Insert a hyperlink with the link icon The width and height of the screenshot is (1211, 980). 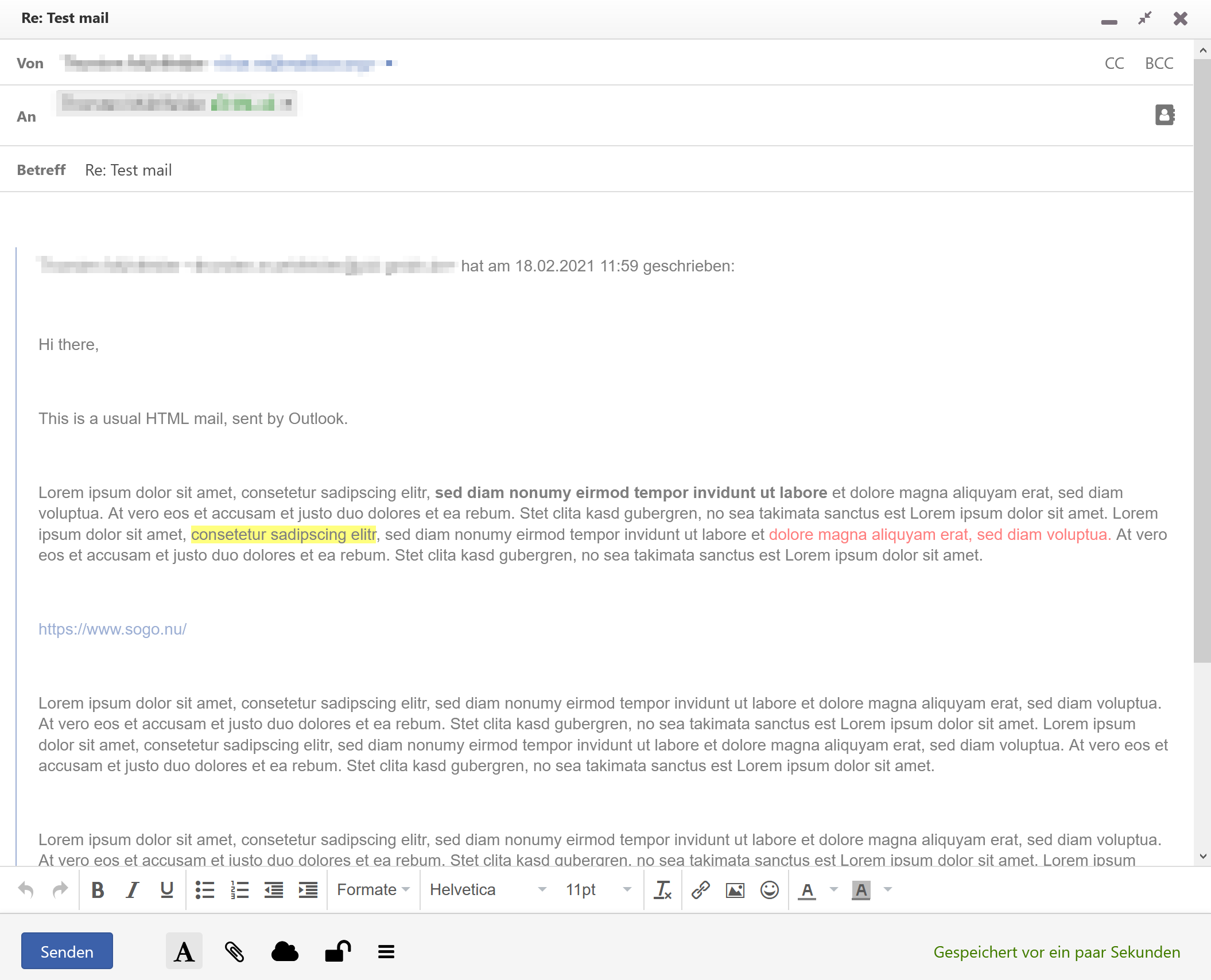click(x=701, y=890)
